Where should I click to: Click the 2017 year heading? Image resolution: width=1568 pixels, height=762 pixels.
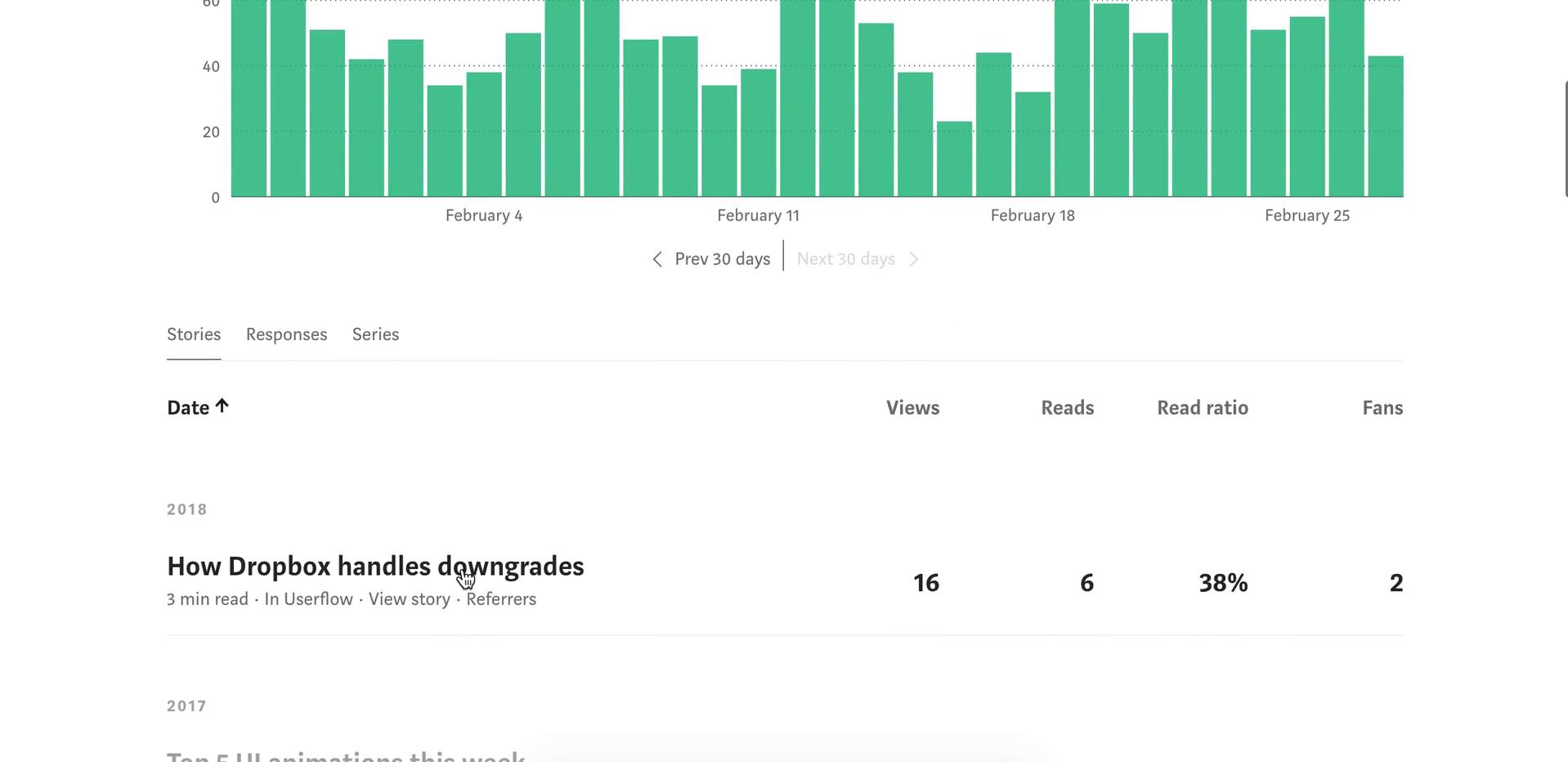coord(187,706)
